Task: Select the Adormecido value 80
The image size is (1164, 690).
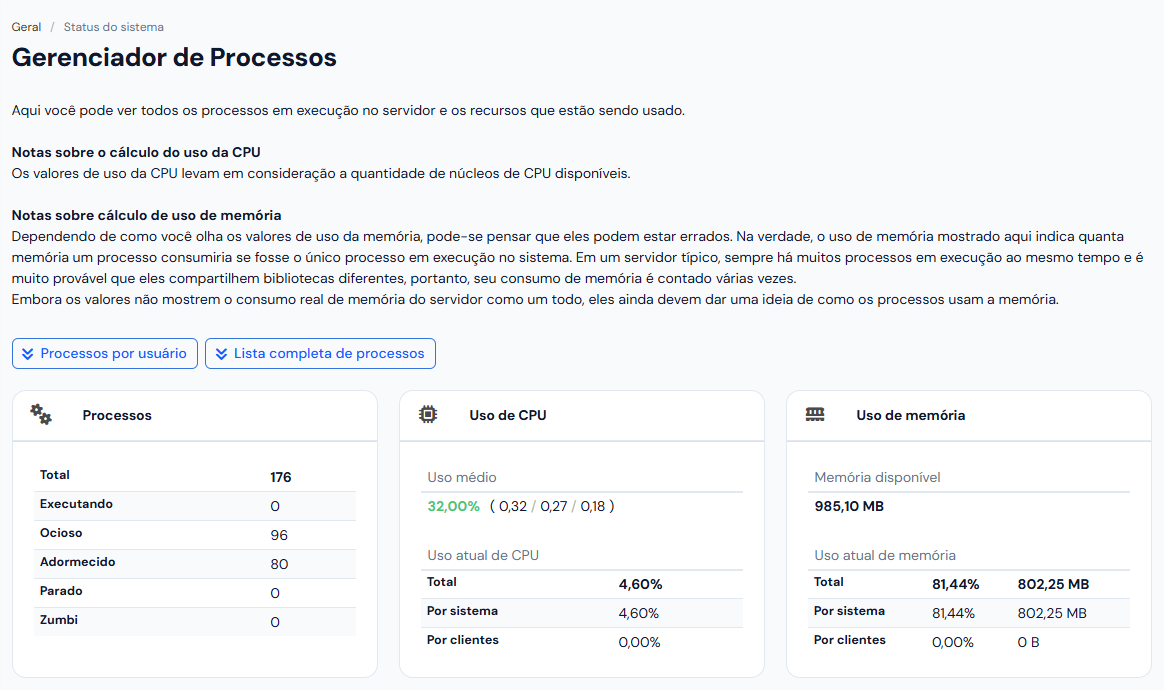Action: pyautogui.click(x=279, y=564)
